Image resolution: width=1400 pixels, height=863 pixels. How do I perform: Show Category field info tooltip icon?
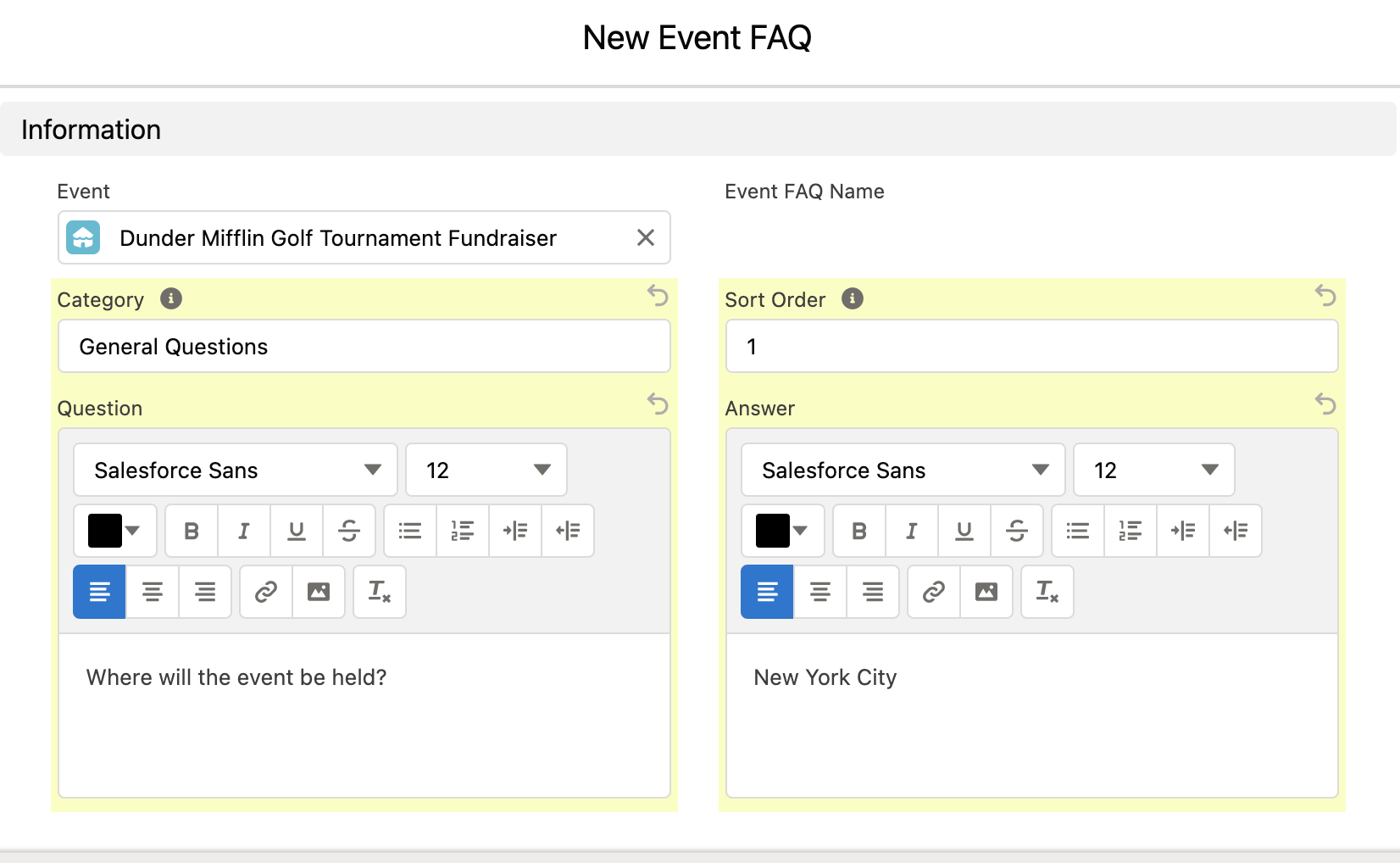coord(171,298)
